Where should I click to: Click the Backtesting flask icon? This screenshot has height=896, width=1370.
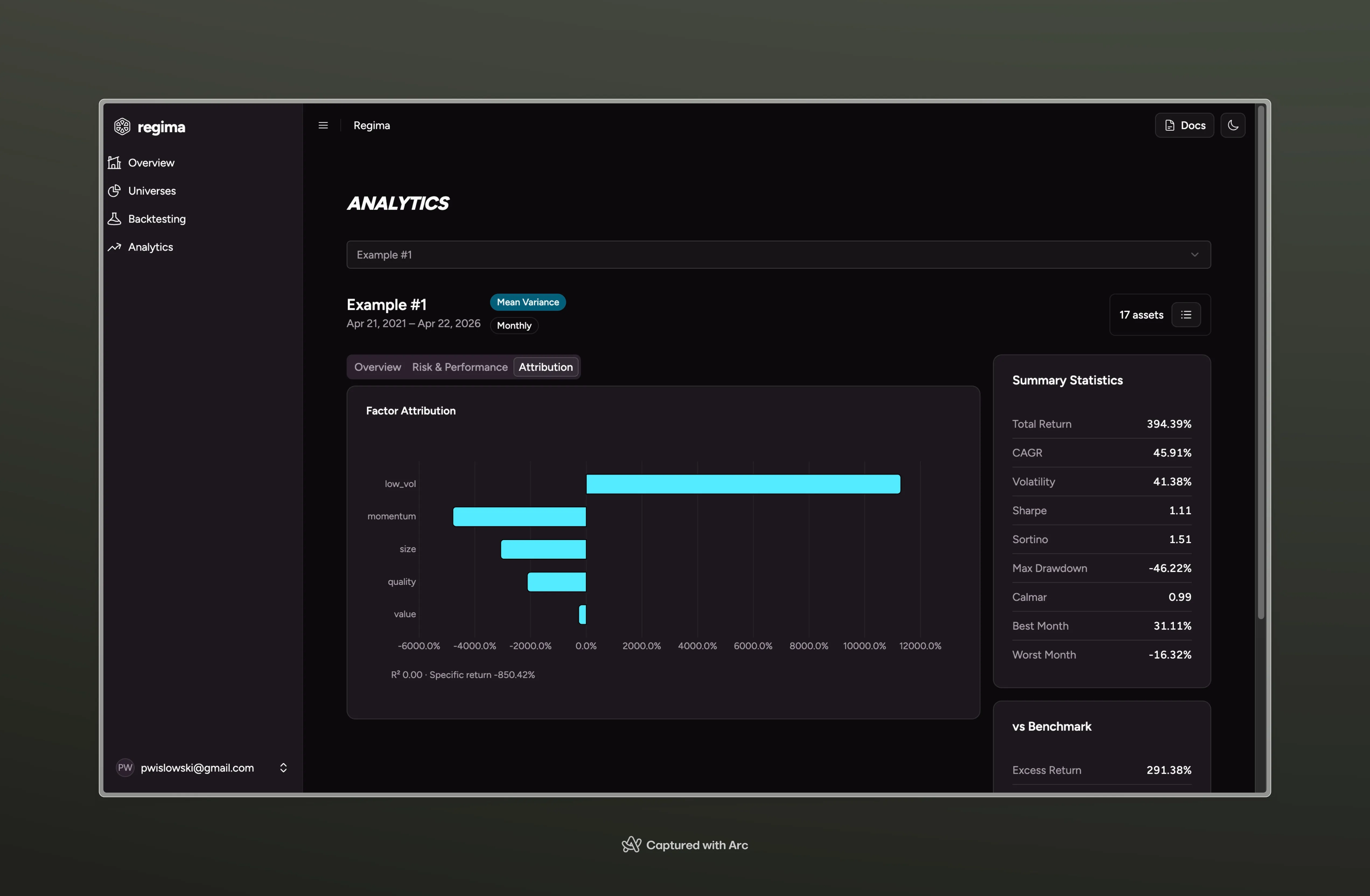point(114,219)
